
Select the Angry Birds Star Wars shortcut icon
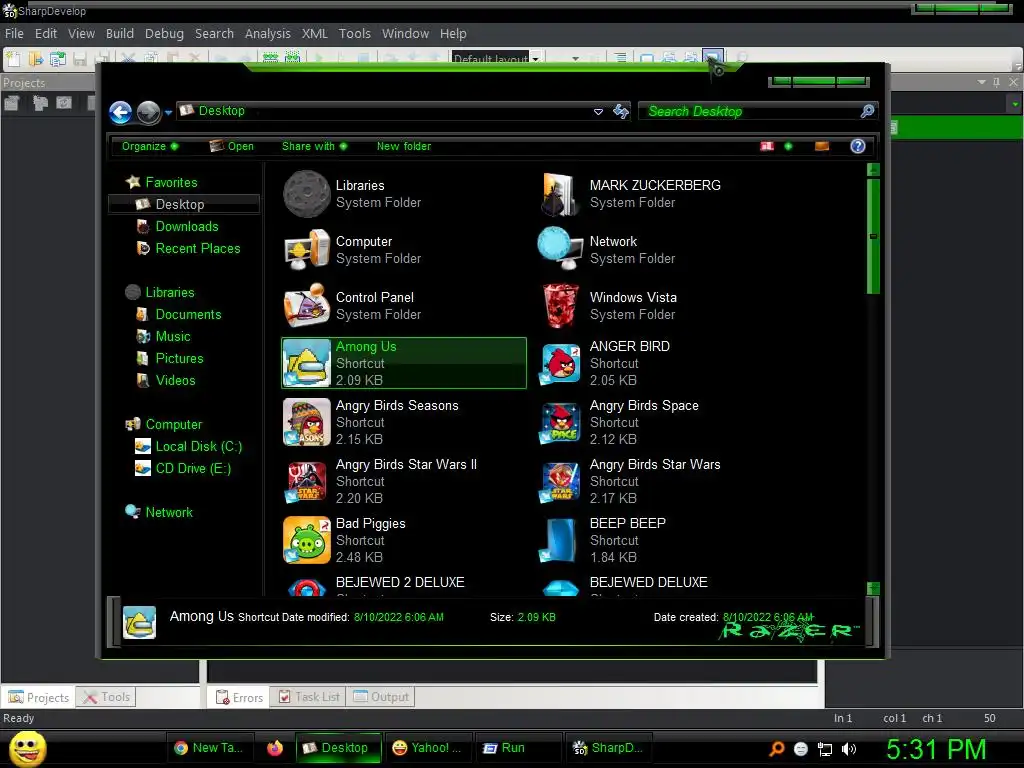(x=560, y=483)
